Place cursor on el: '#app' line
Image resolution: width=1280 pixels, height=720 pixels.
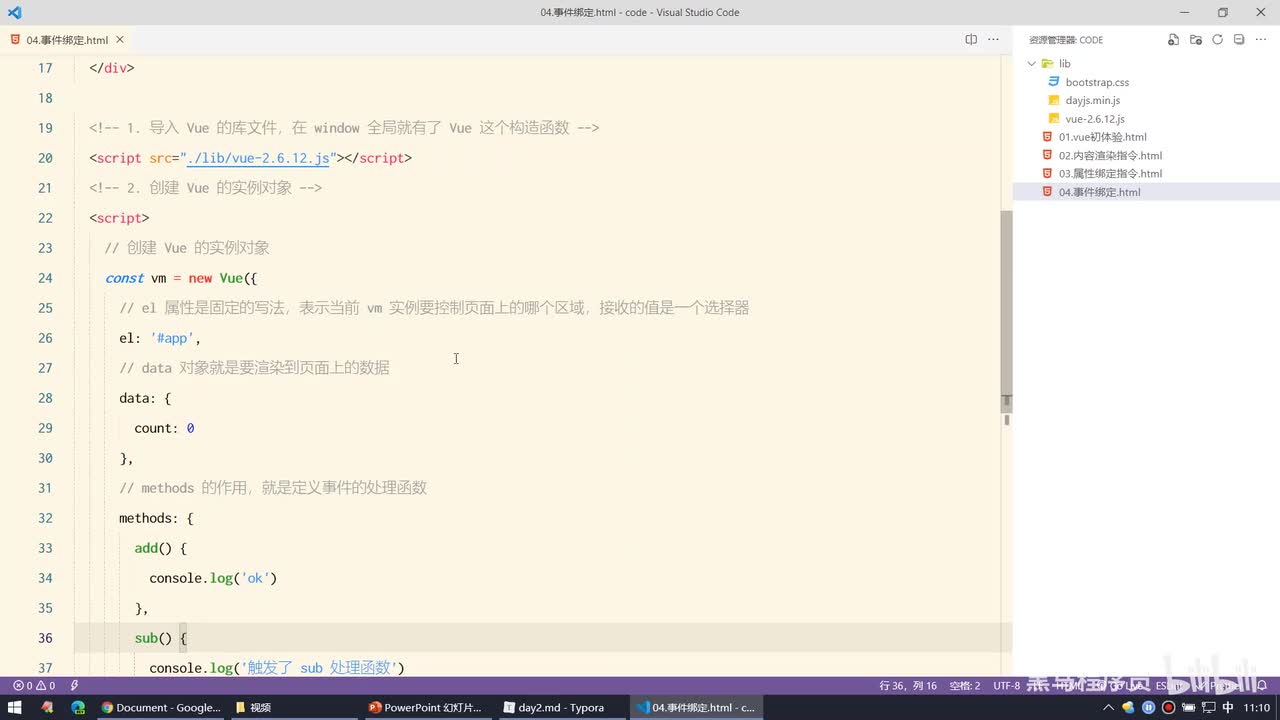(x=160, y=338)
